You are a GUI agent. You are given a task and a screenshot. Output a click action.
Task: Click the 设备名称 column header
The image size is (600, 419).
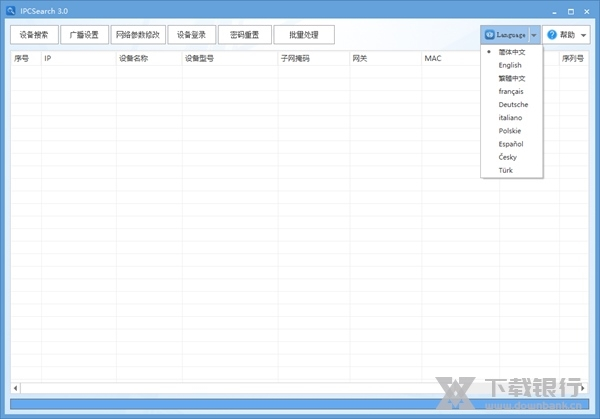149,59
